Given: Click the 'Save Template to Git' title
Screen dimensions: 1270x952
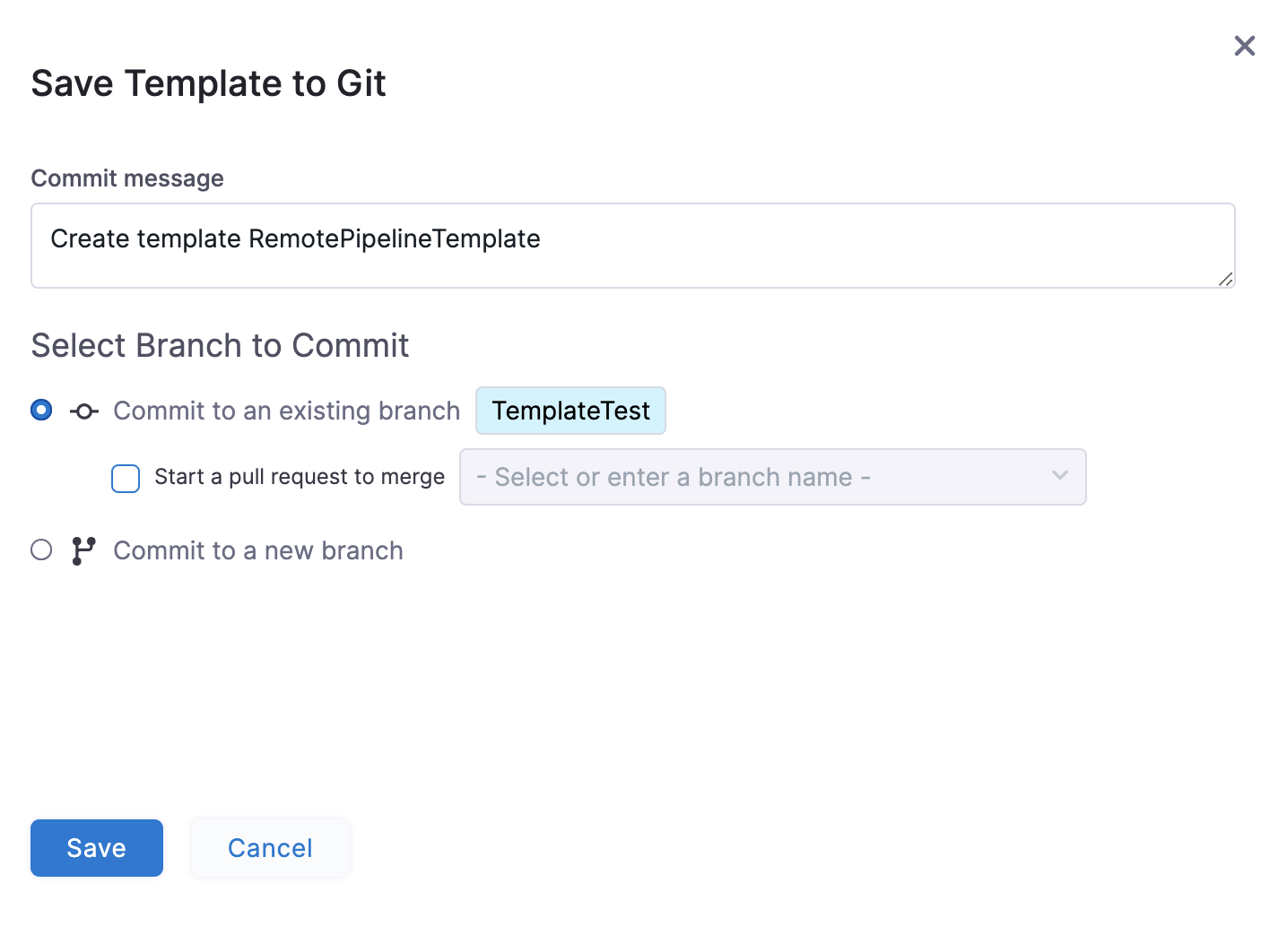Looking at the screenshot, I should click(208, 83).
